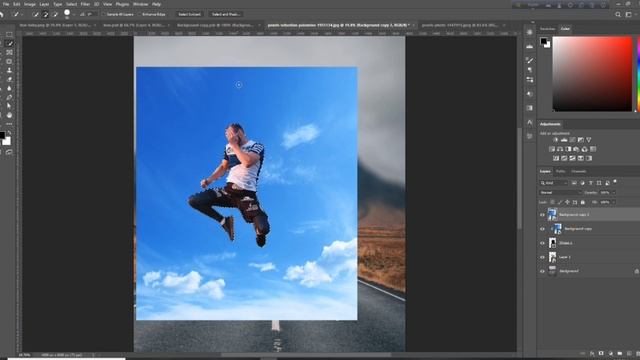Add a Levels adjustment
Screen dimensions: 640x360
(x=564, y=140)
